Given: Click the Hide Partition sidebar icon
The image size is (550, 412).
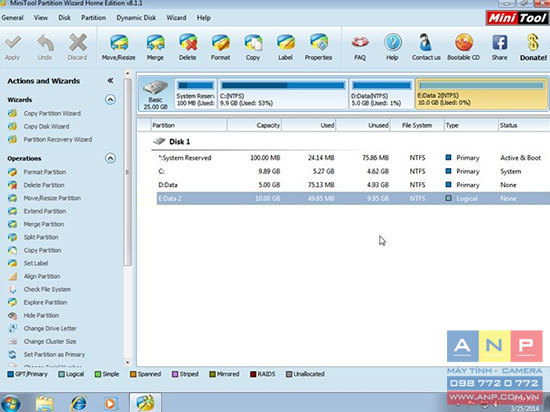Looking at the screenshot, I should (x=12, y=315).
